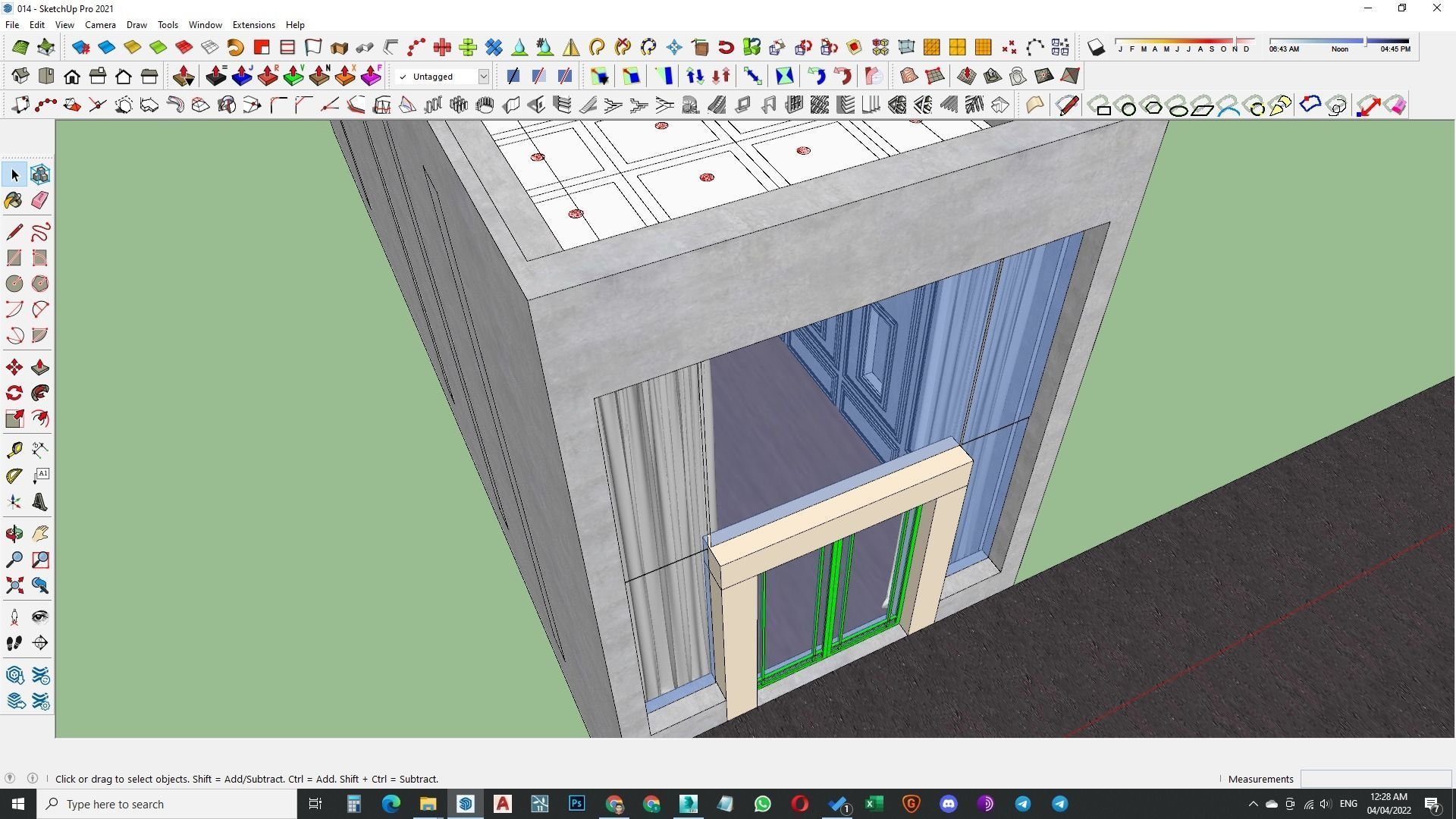Open File Explorer from the taskbar
The height and width of the screenshot is (819, 1456).
428,804
